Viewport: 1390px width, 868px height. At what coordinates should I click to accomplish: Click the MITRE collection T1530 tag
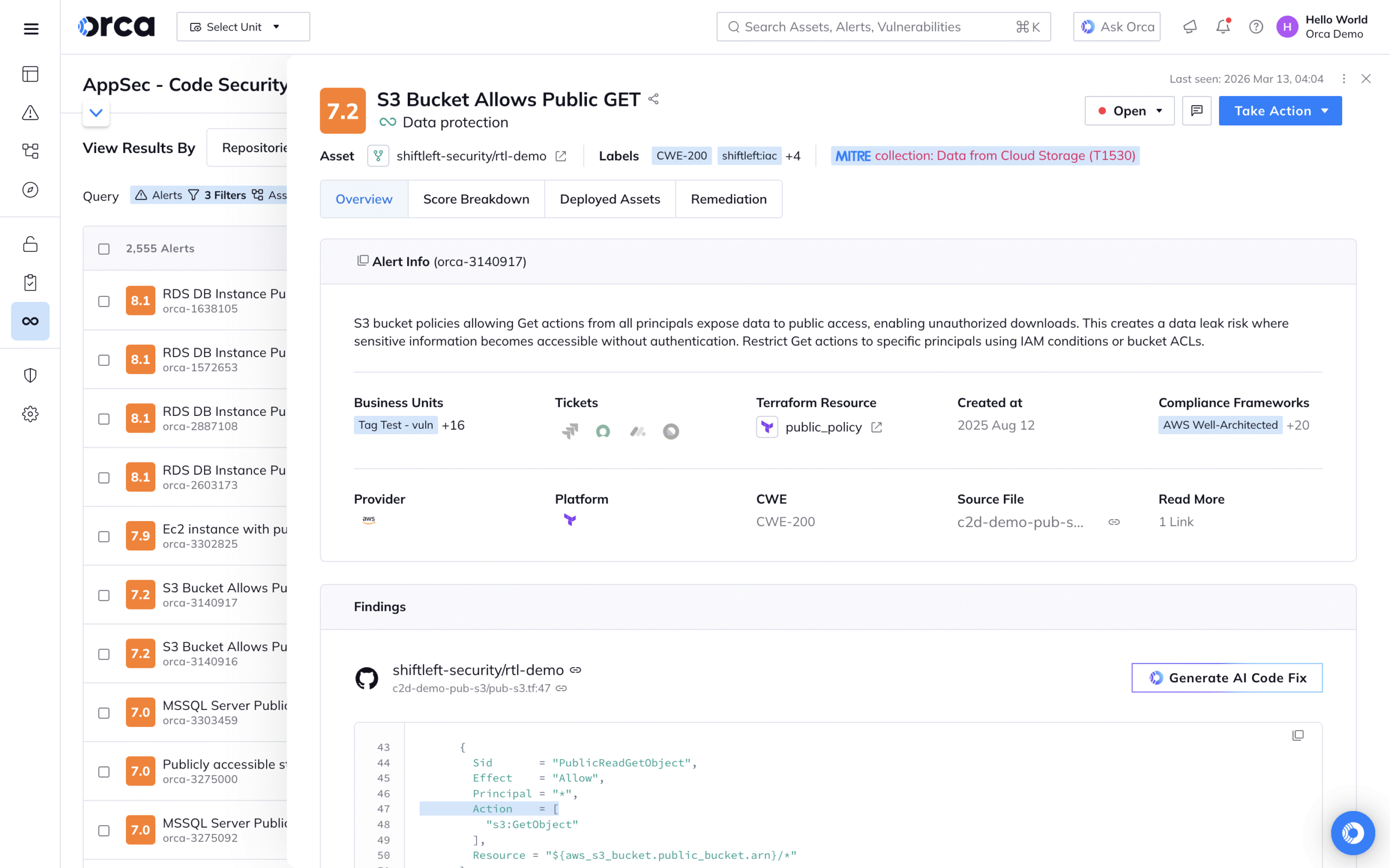coord(984,156)
